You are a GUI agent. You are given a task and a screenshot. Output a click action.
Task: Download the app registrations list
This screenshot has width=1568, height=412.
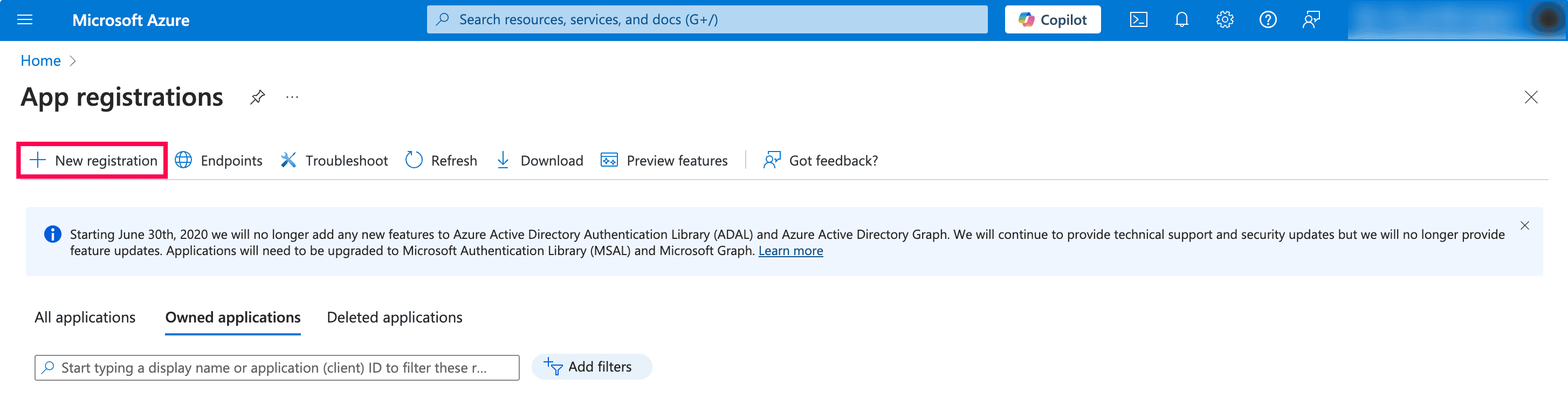click(x=539, y=161)
